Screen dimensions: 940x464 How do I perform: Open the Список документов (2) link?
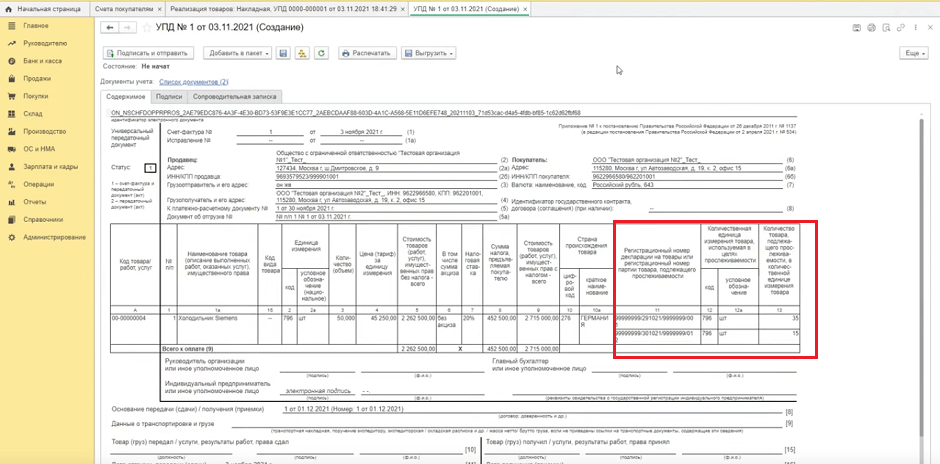(x=193, y=81)
